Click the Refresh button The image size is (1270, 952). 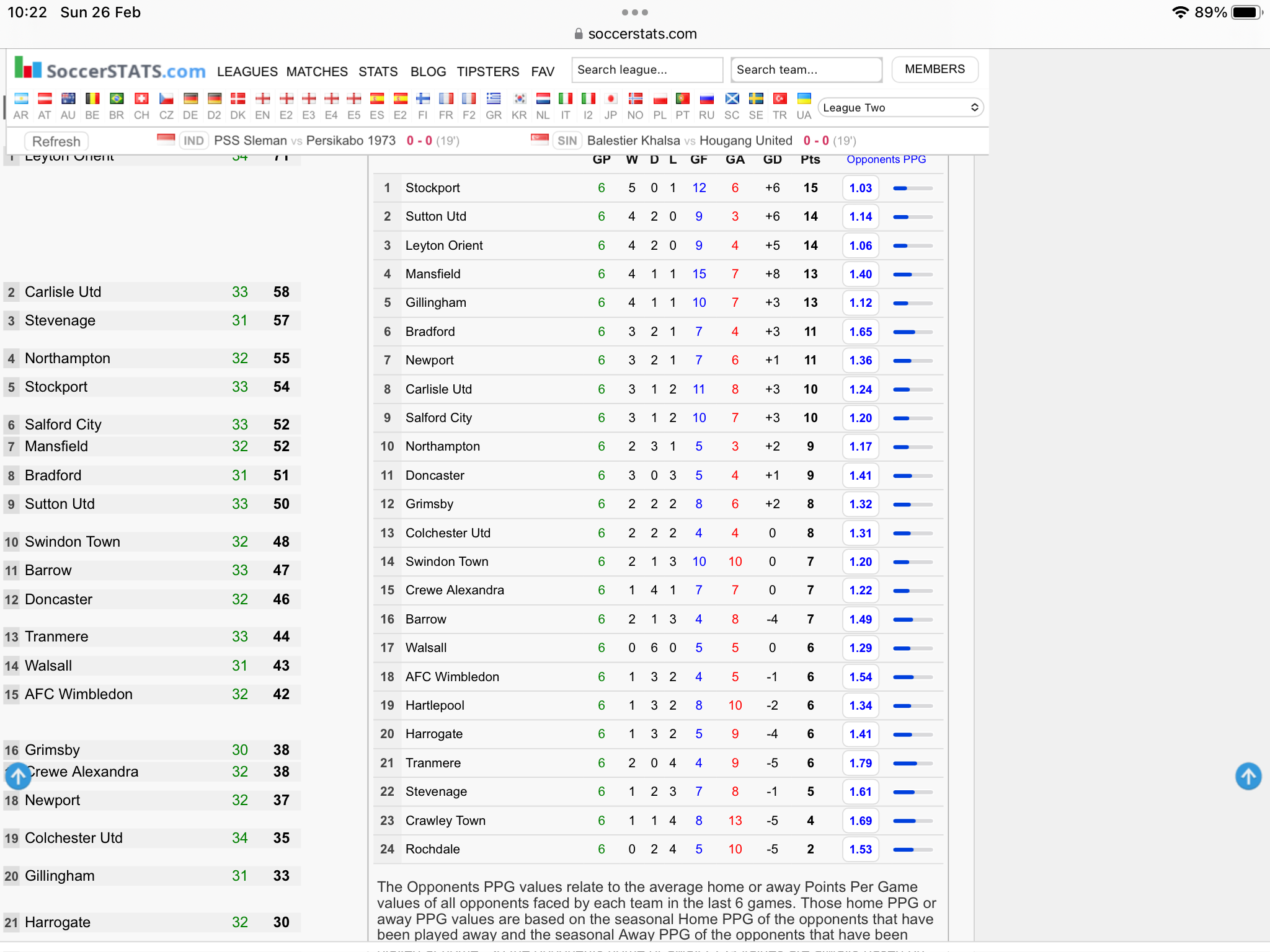pyautogui.click(x=56, y=141)
